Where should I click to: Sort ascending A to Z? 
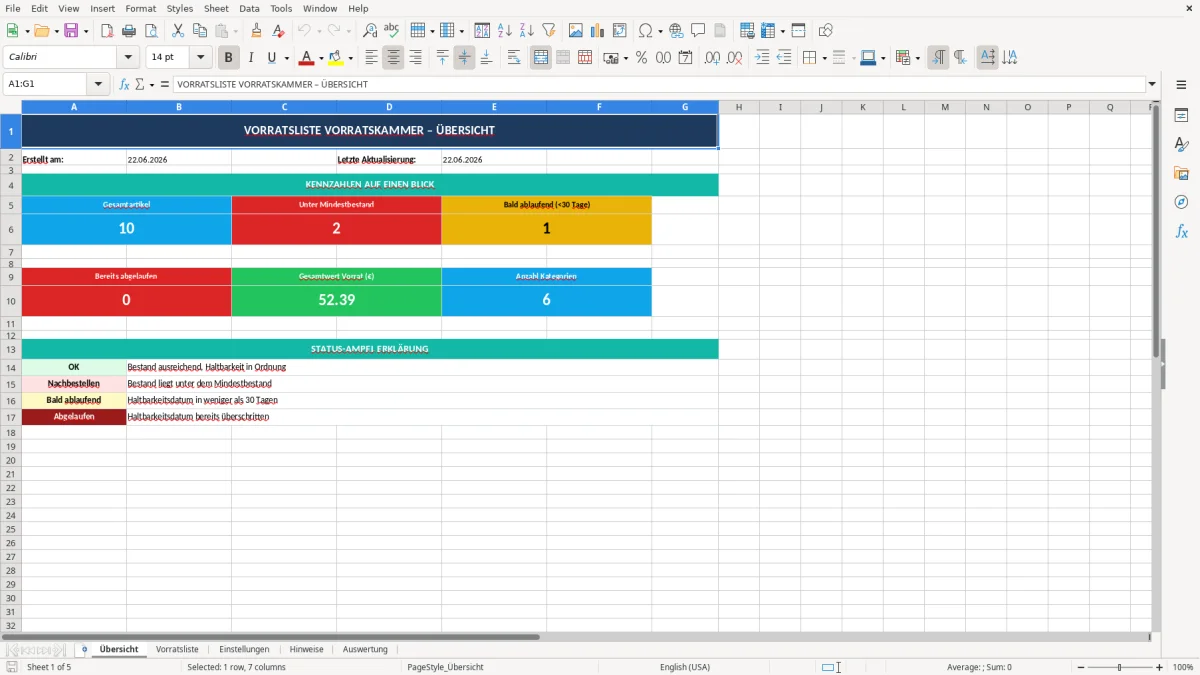click(x=504, y=31)
